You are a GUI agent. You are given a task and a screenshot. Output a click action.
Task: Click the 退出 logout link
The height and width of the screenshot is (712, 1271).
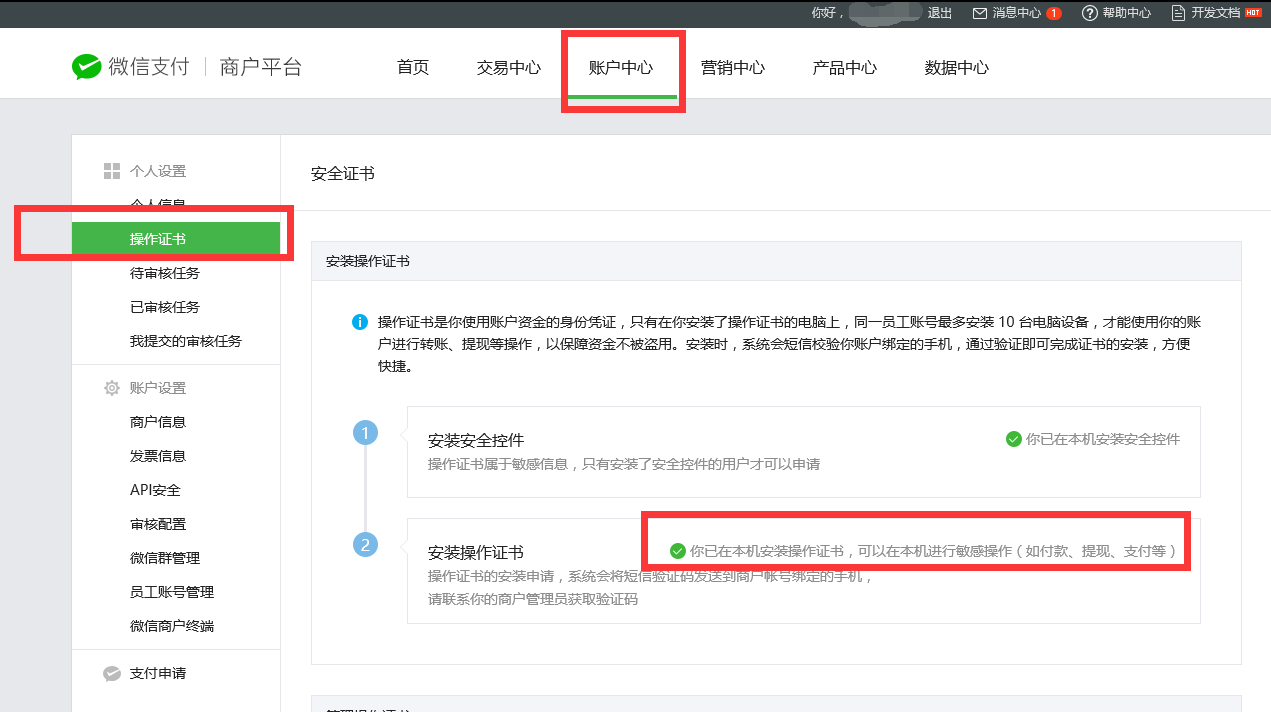click(x=940, y=13)
